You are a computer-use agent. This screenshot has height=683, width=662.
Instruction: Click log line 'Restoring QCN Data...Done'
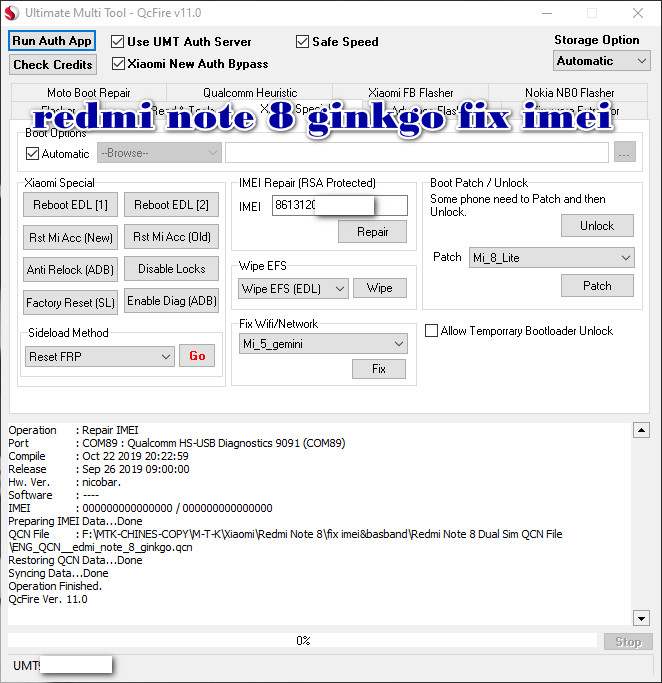pyautogui.click(x=75, y=560)
